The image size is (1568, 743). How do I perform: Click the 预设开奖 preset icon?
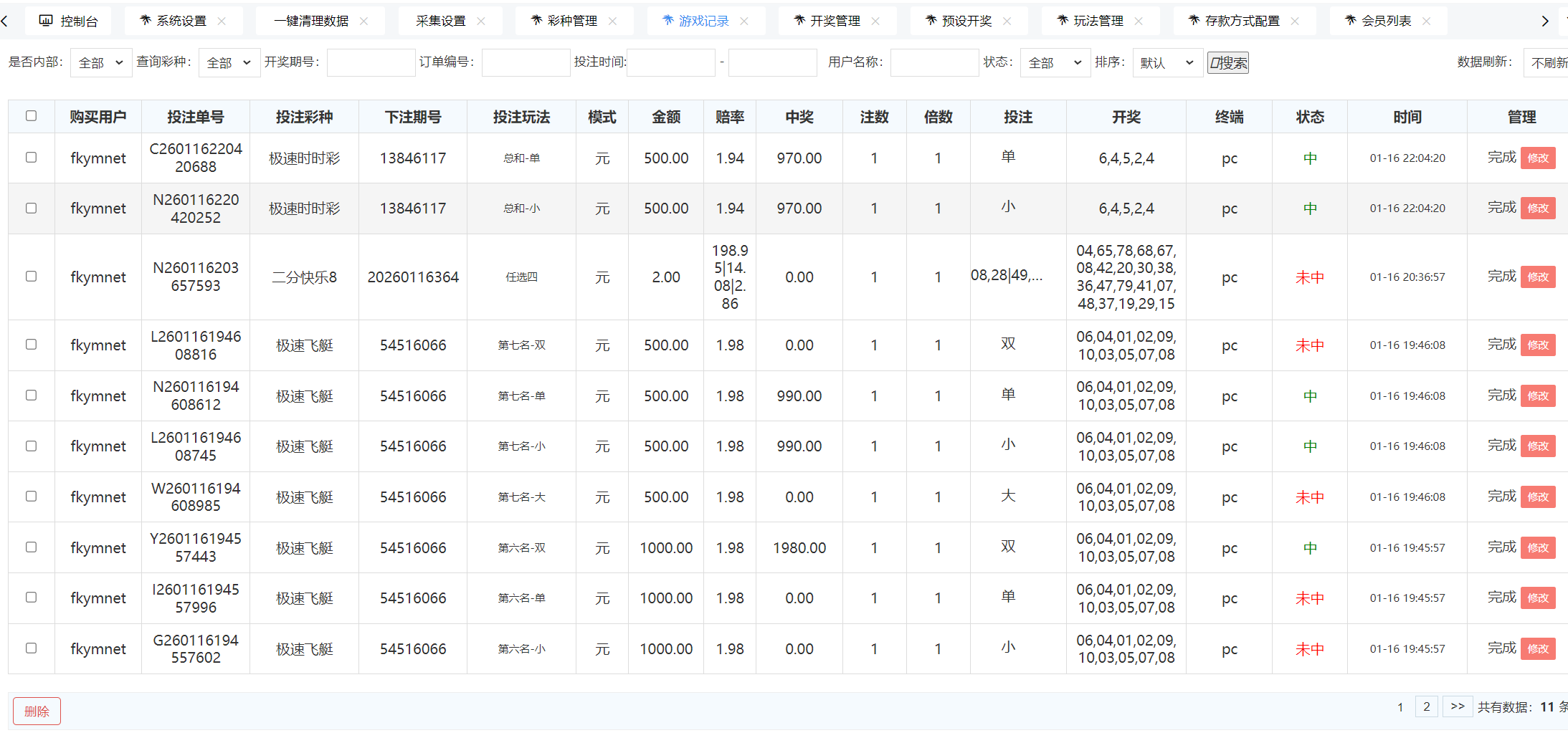pos(930,20)
